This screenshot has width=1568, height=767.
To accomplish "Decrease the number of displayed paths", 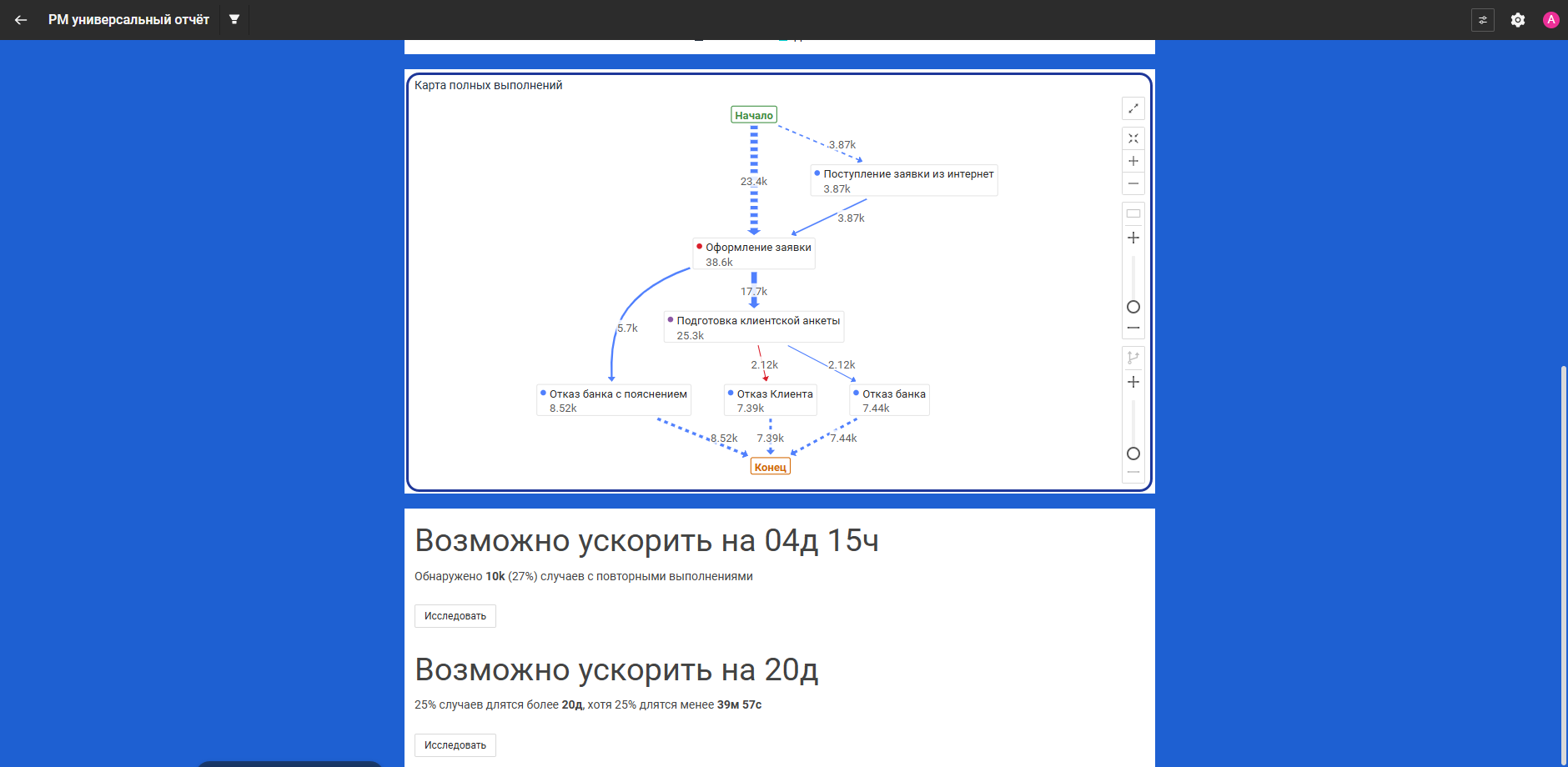I will [1133, 473].
